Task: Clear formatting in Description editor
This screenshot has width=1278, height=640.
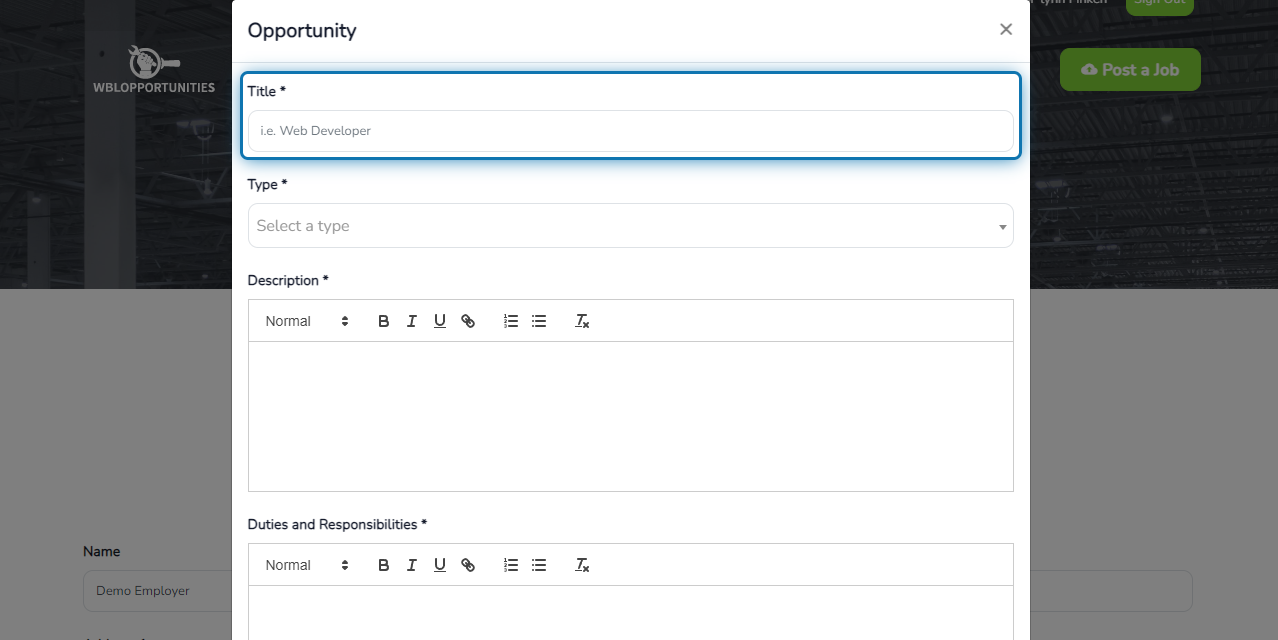Action: coord(582,321)
